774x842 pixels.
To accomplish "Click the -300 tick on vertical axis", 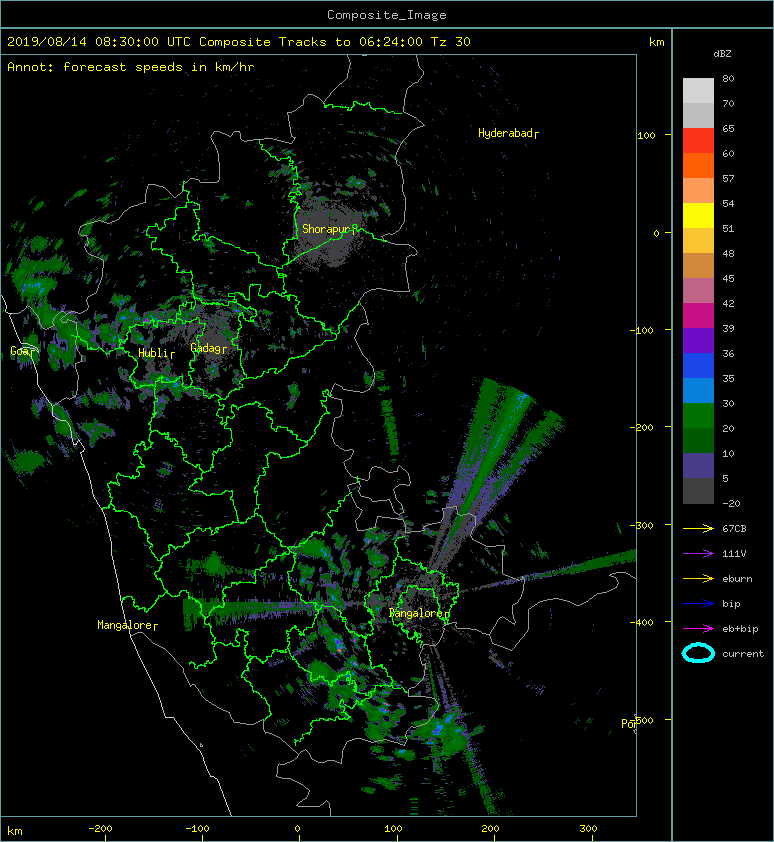I will tap(643, 525).
